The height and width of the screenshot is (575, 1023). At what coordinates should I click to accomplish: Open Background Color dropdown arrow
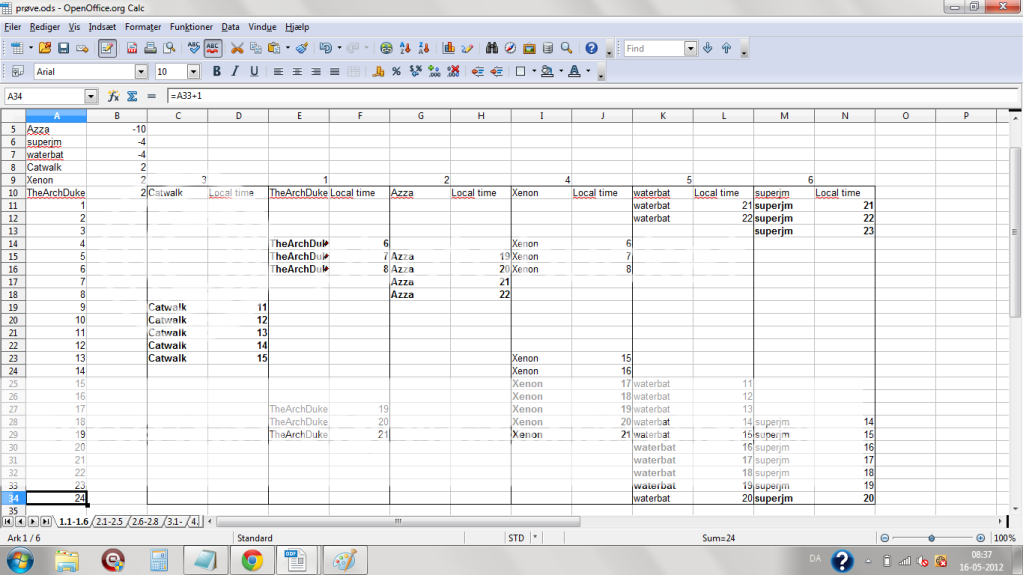coord(561,72)
